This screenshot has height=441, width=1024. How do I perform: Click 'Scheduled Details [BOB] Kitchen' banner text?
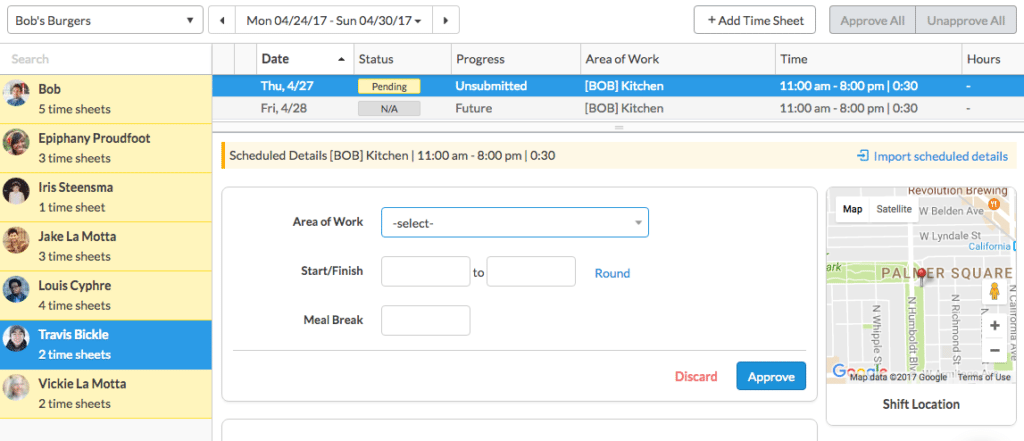coord(392,156)
